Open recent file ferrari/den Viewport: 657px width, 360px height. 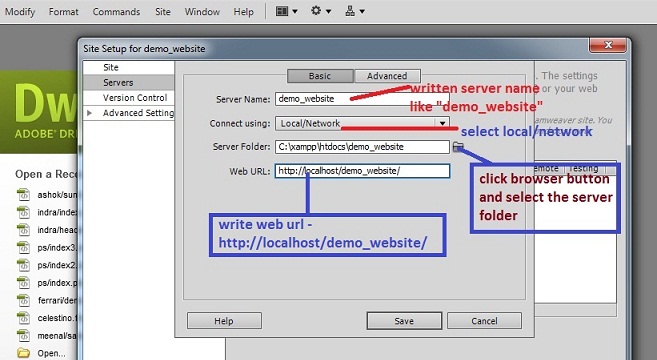tap(57, 300)
